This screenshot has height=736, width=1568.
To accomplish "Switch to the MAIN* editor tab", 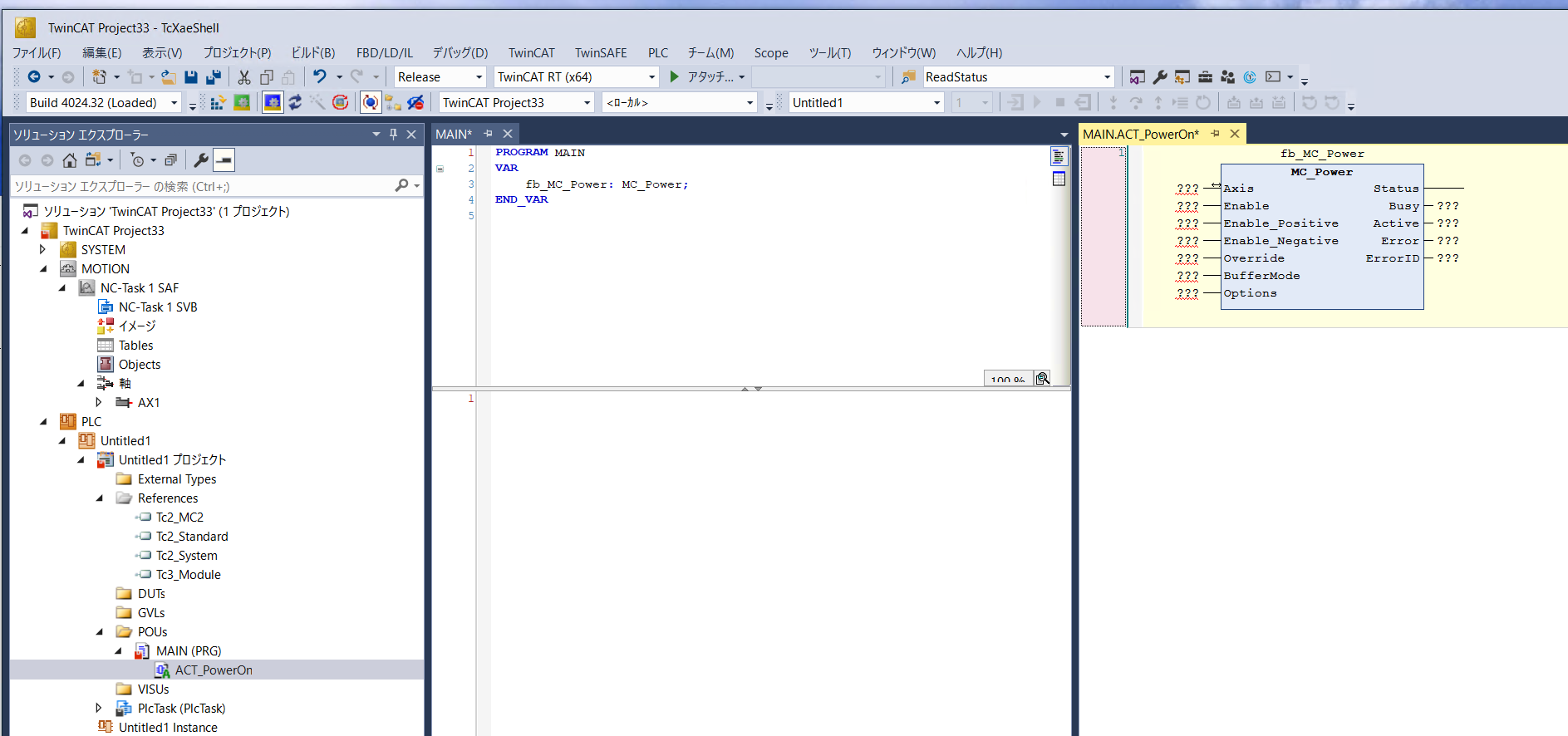I will [454, 134].
